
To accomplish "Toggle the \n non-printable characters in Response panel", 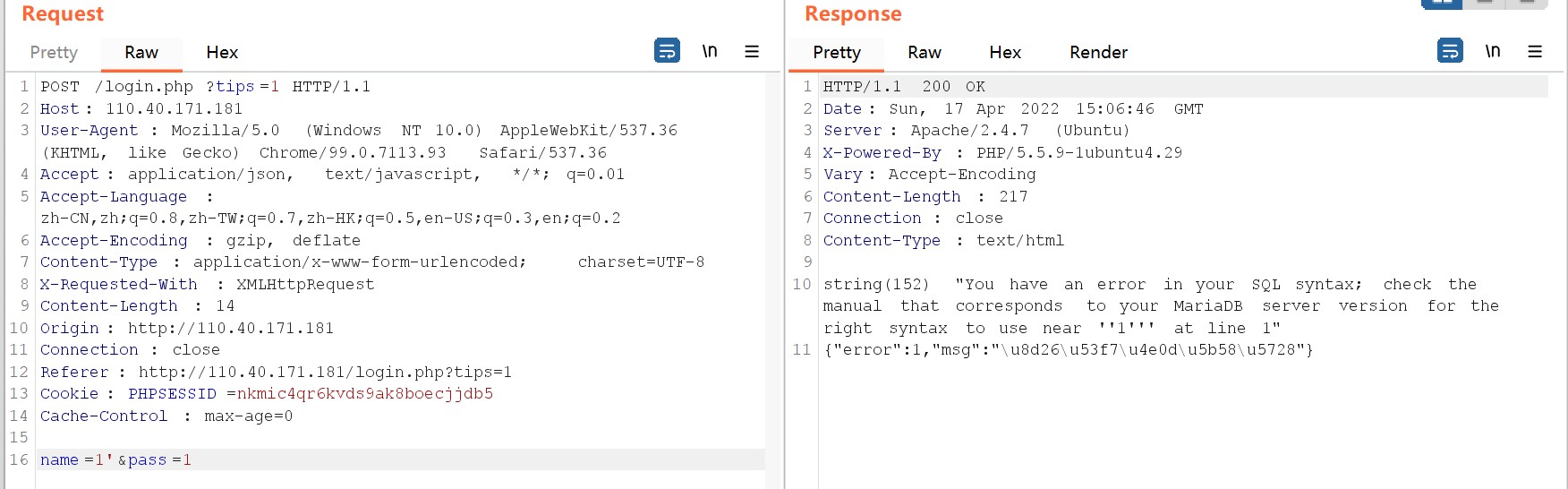I will (1493, 51).
